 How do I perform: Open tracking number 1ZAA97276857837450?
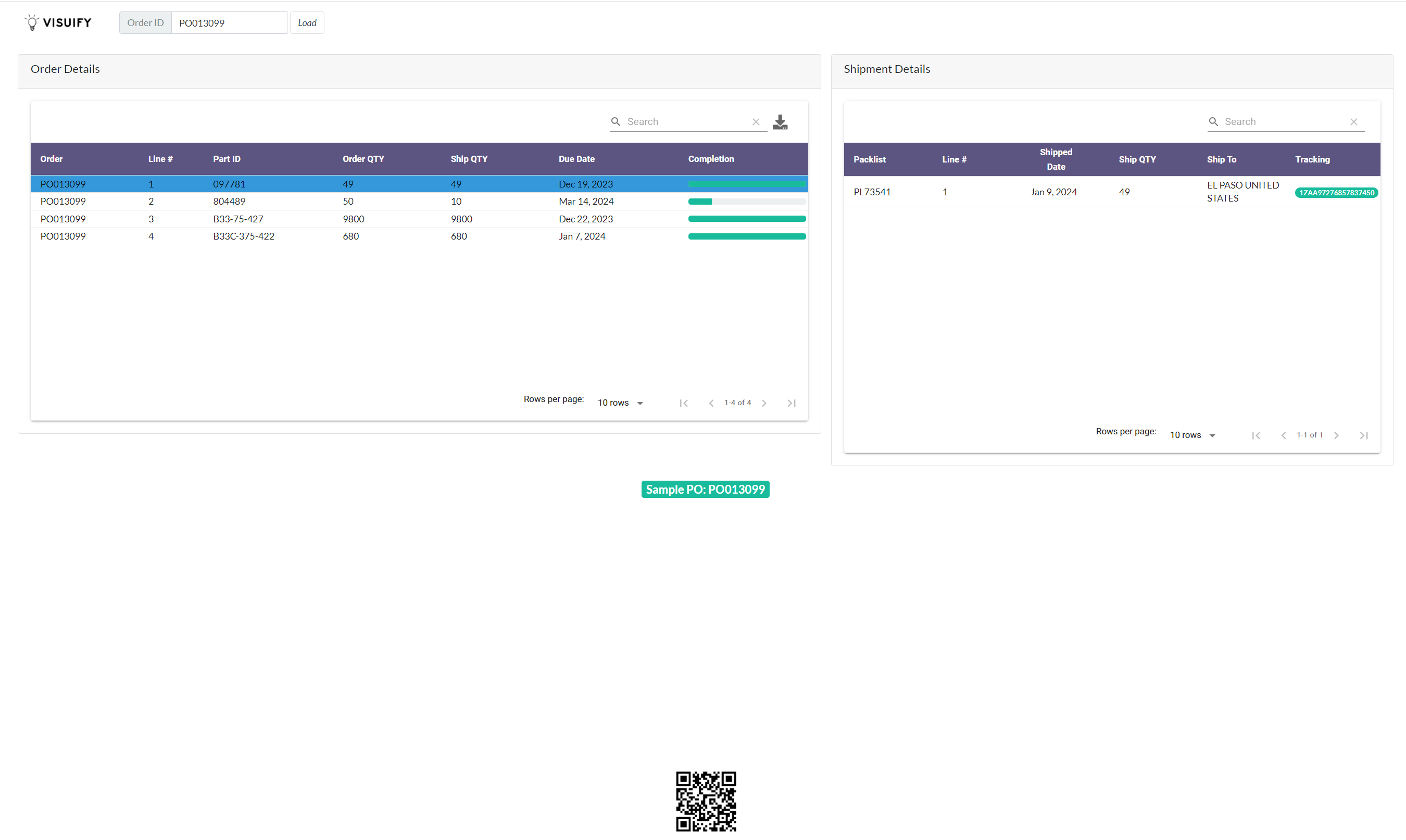tap(1336, 193)
